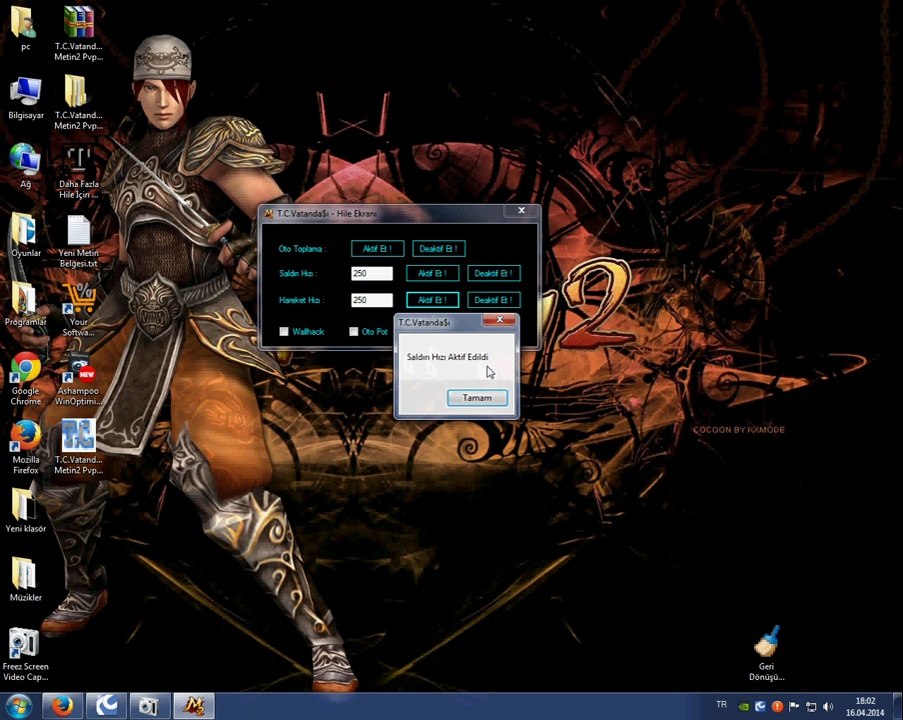Switch to the Metin2 hack taskbar button
Viewport: 903px width, 720px height.
pos(194,706)
